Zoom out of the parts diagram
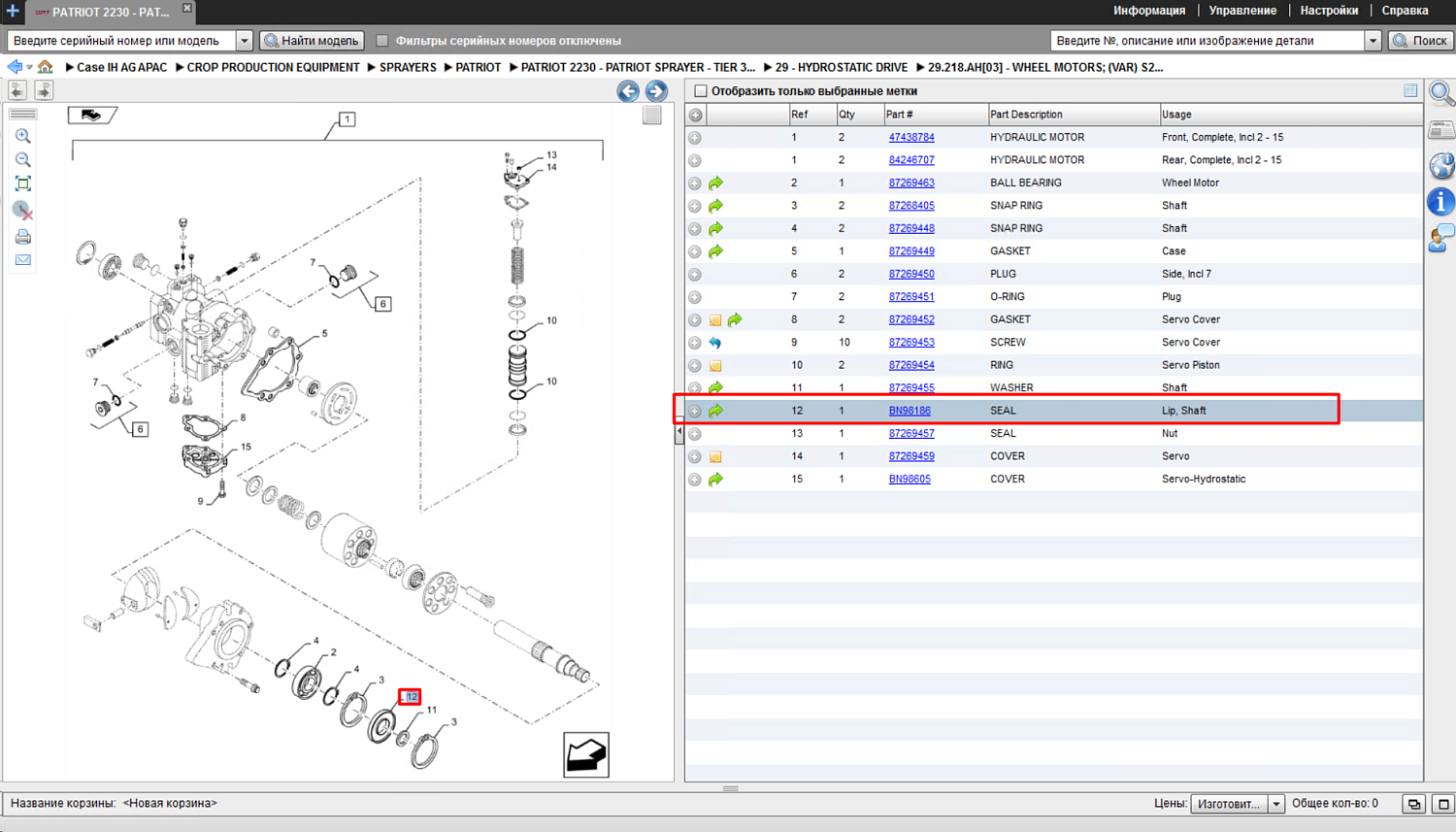The image size is (1456, 832). [23, 159]
